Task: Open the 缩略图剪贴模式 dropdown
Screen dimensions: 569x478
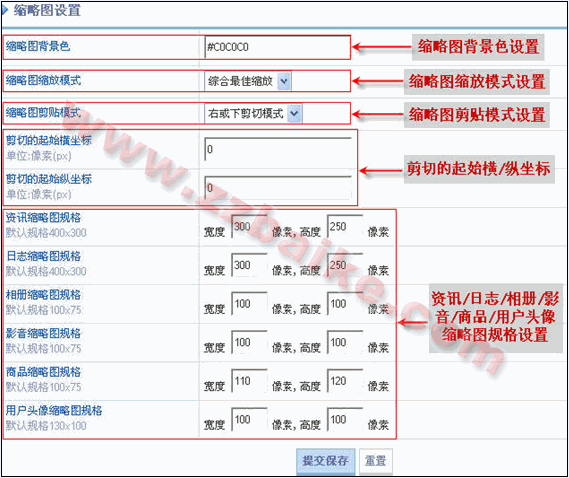Action: coord(253,114)
